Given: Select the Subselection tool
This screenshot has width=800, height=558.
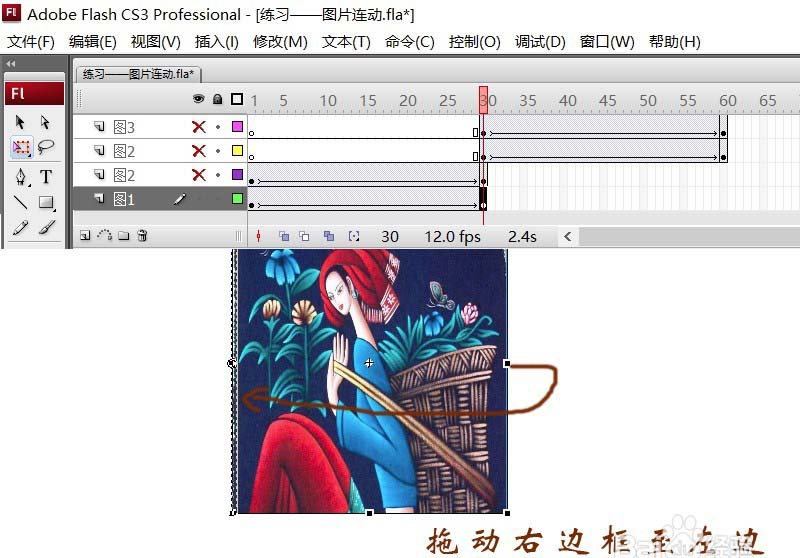Looking at the screenshot, I should tap(45, 122).
